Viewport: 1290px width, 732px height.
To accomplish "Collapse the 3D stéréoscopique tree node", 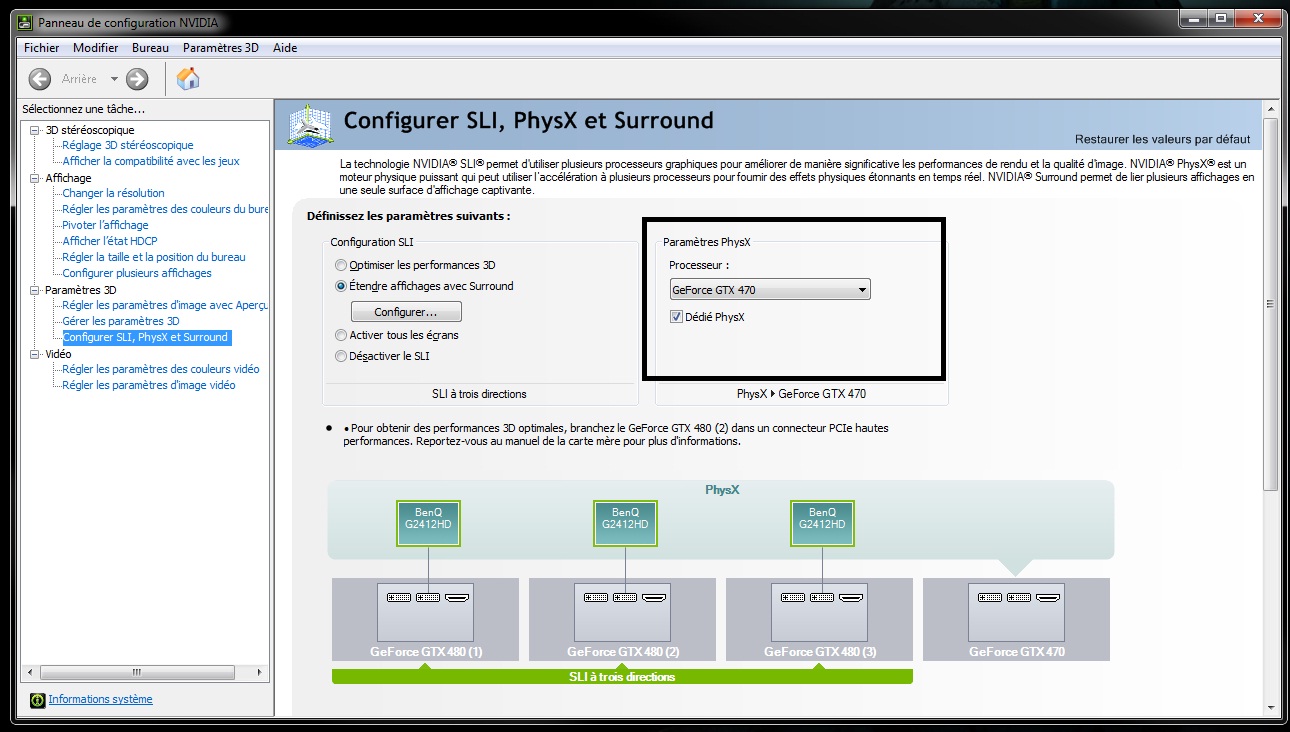I will (35, 130).
